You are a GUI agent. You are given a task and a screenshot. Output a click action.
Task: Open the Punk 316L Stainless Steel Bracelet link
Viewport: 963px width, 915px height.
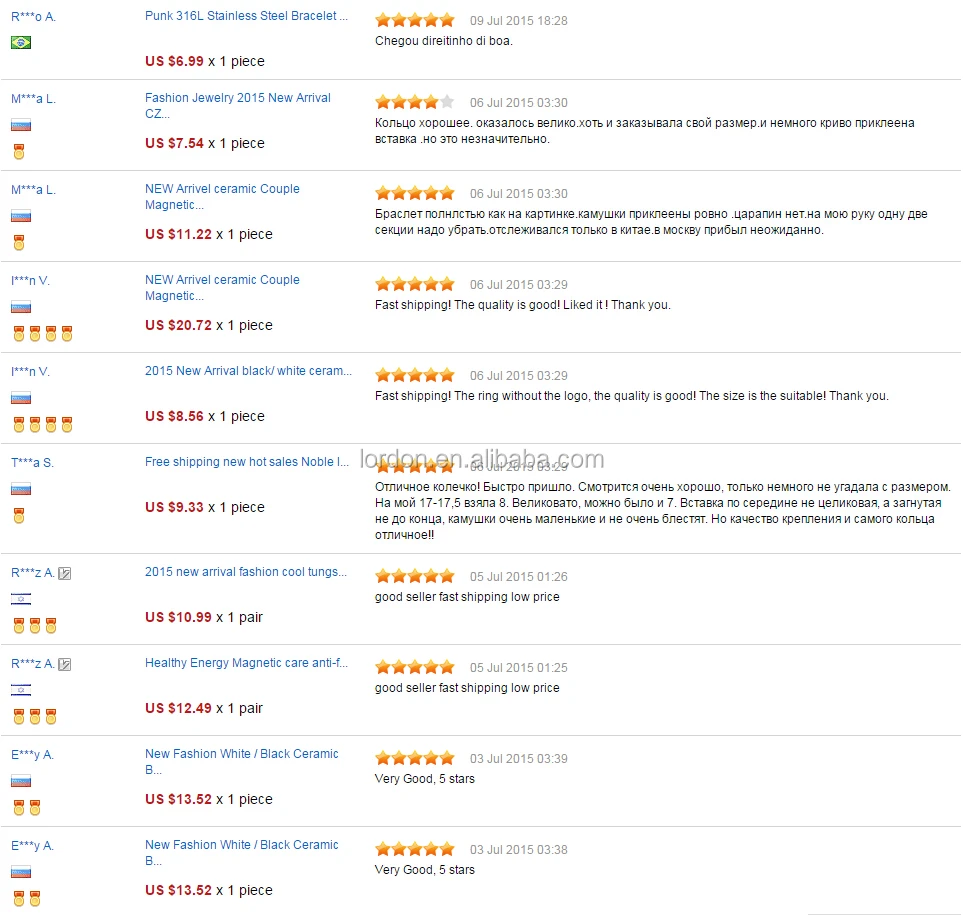point(247,16)
